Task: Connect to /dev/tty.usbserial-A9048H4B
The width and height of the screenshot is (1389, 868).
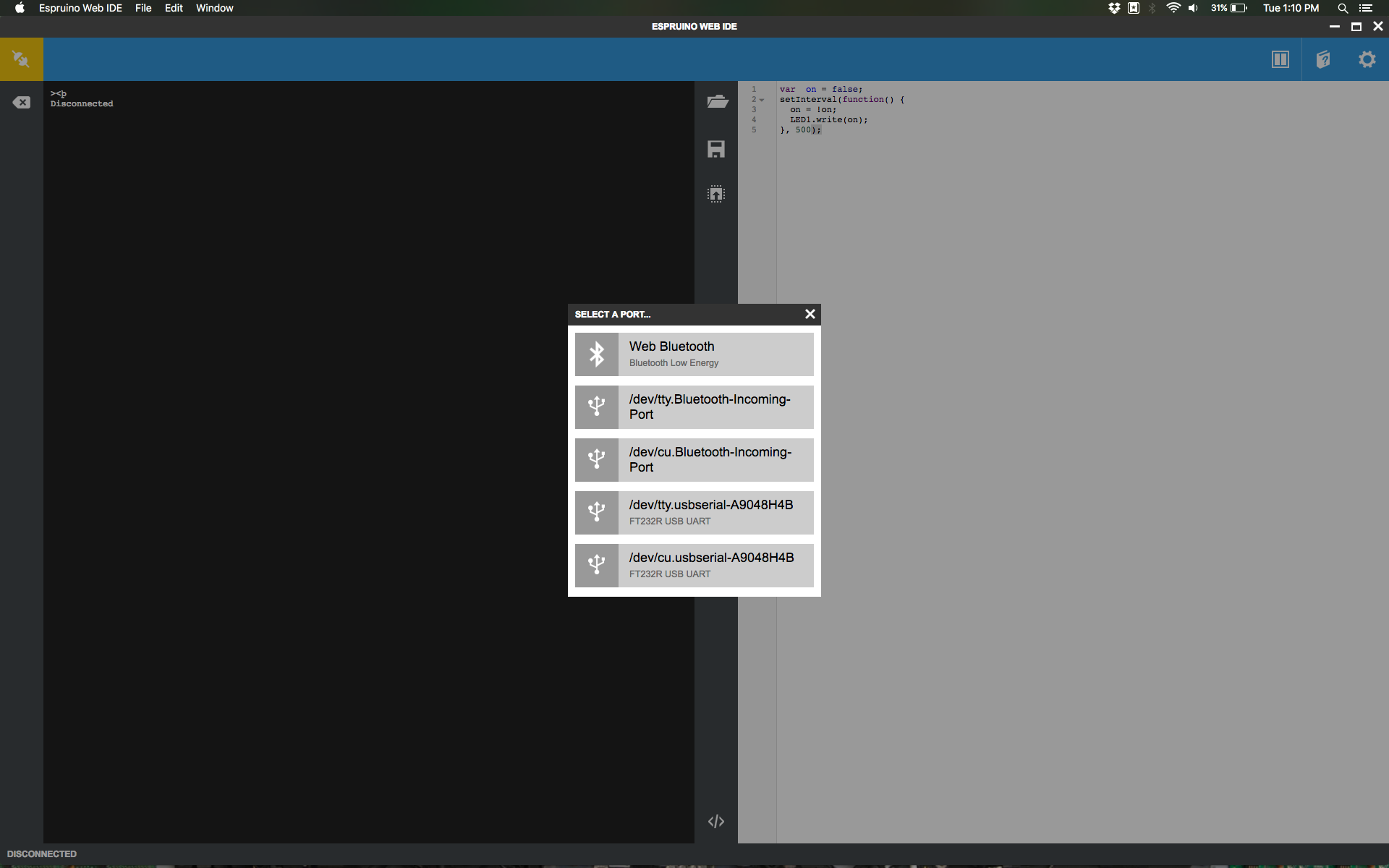Action: pyautogui.click(x=694, y=512)
